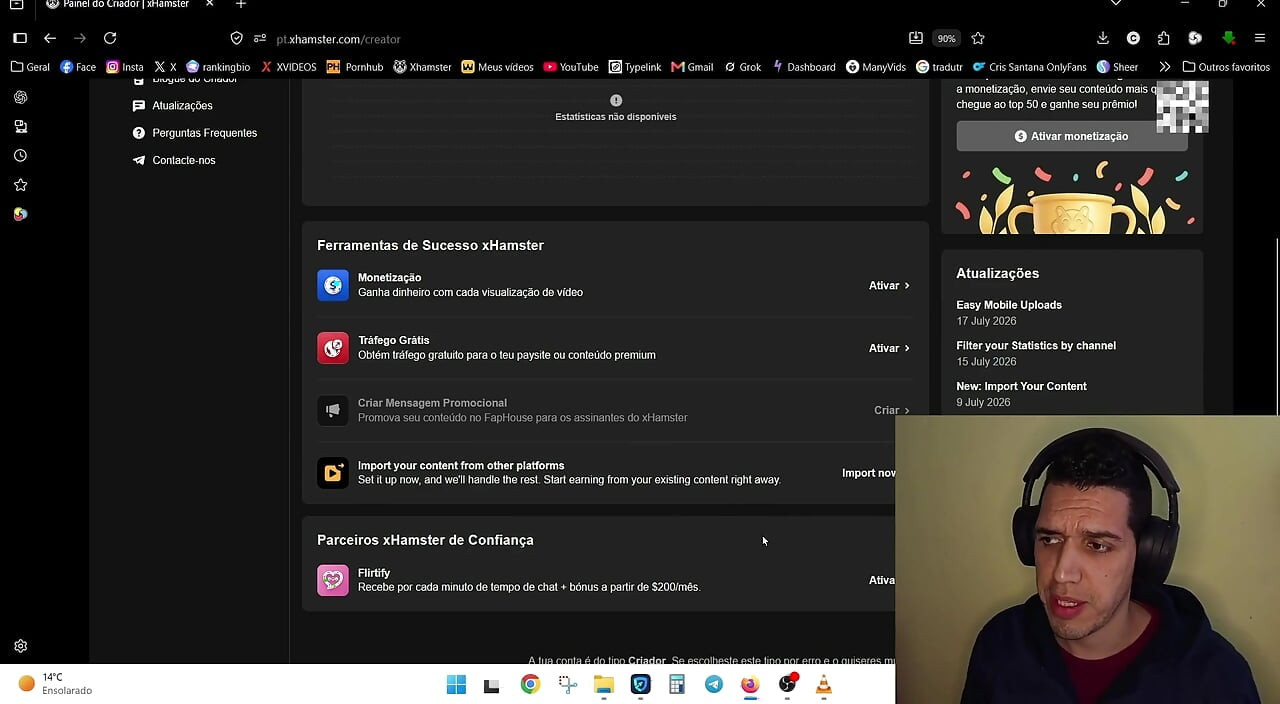Open the Outros favoritos folder
The image size is (1280, 704).
coord(1226,67)
